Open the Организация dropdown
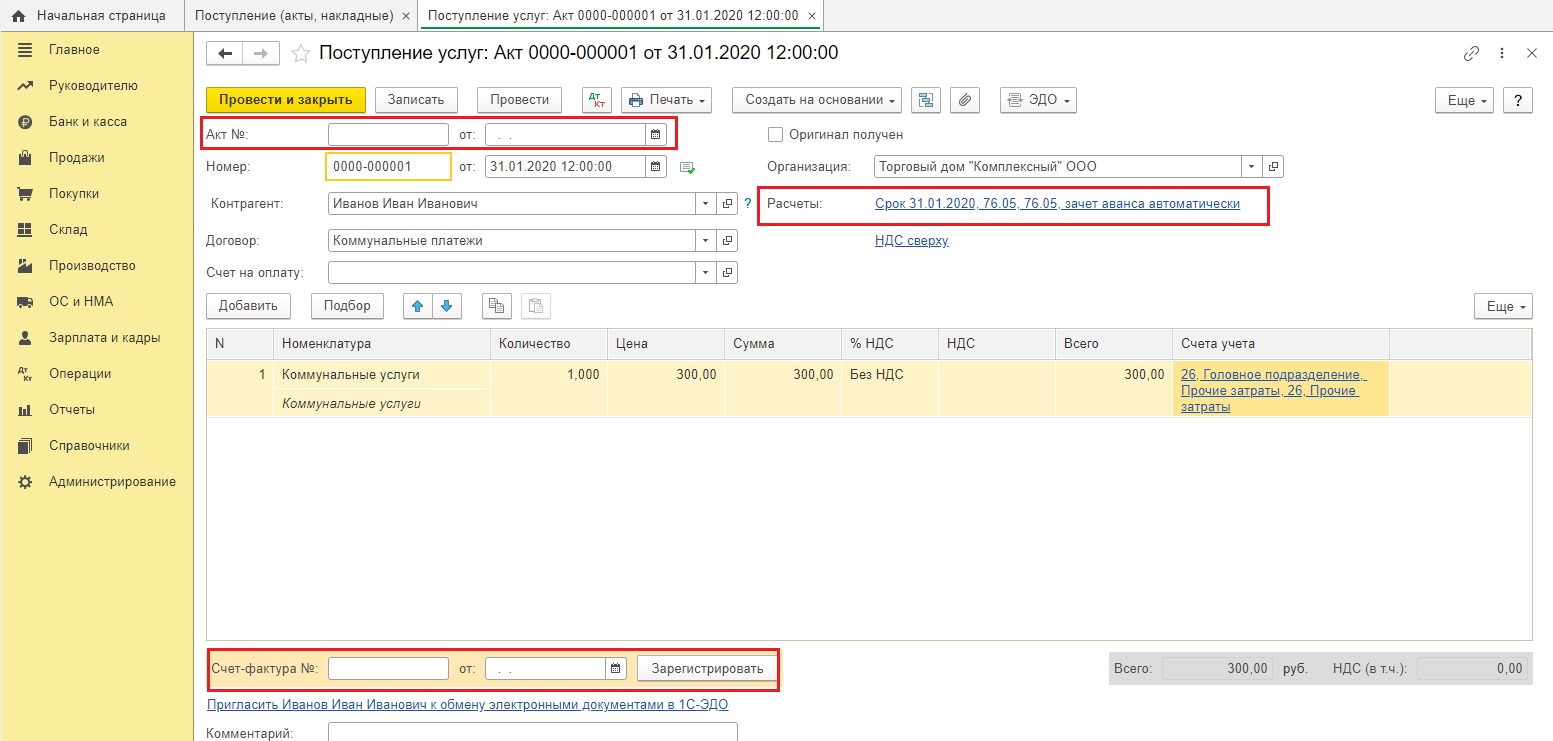This screenshot has width=1553, height=741. tap(1252, 167)
